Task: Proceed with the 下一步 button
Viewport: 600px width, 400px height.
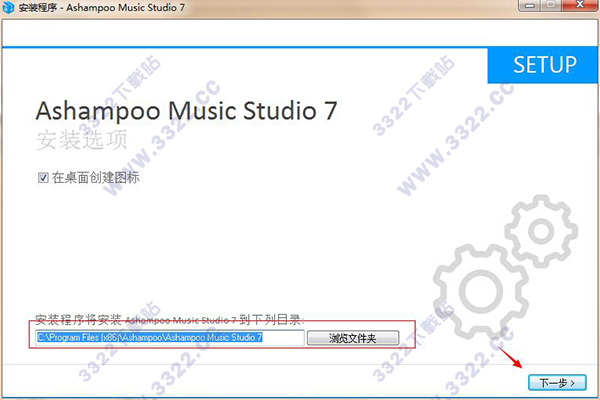Action: tap(557, 382)
